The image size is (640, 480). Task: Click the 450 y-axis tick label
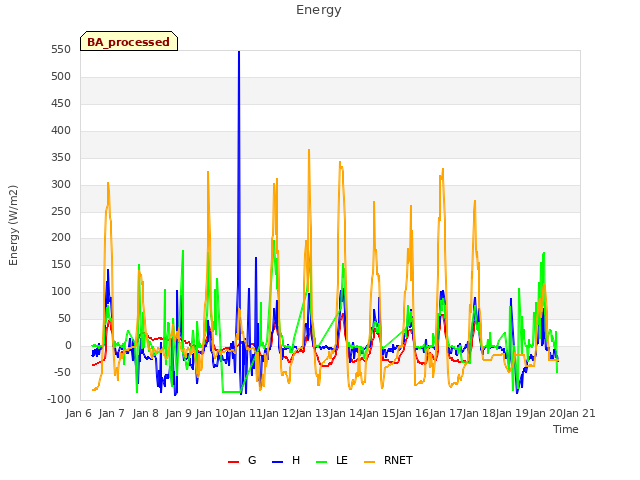coord(61,104)
